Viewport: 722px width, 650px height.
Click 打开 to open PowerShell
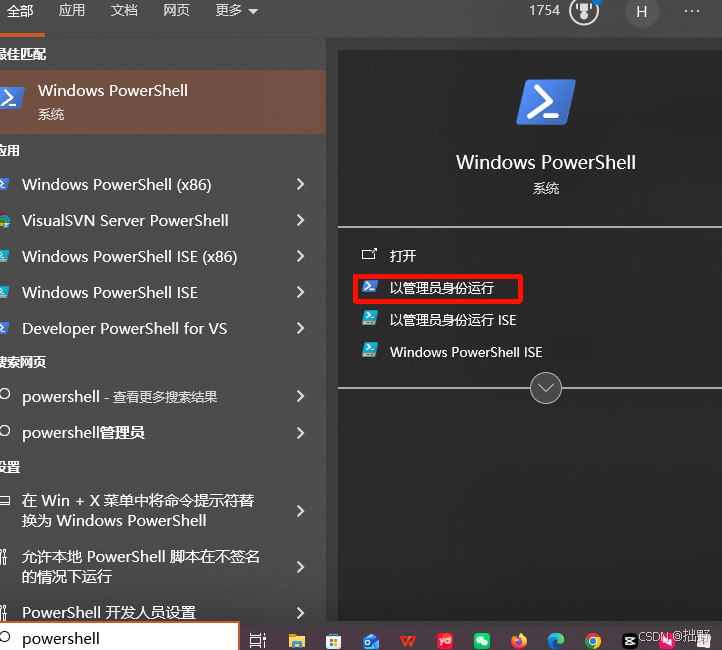tap(402, 255)
